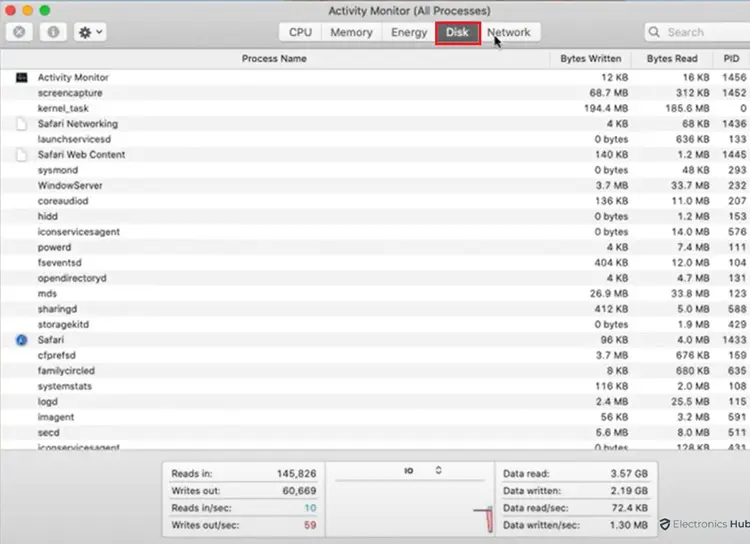Viewport: 750px width, 544px height.
Task: Click the Safari compass icon
Action: coord(22,340)
